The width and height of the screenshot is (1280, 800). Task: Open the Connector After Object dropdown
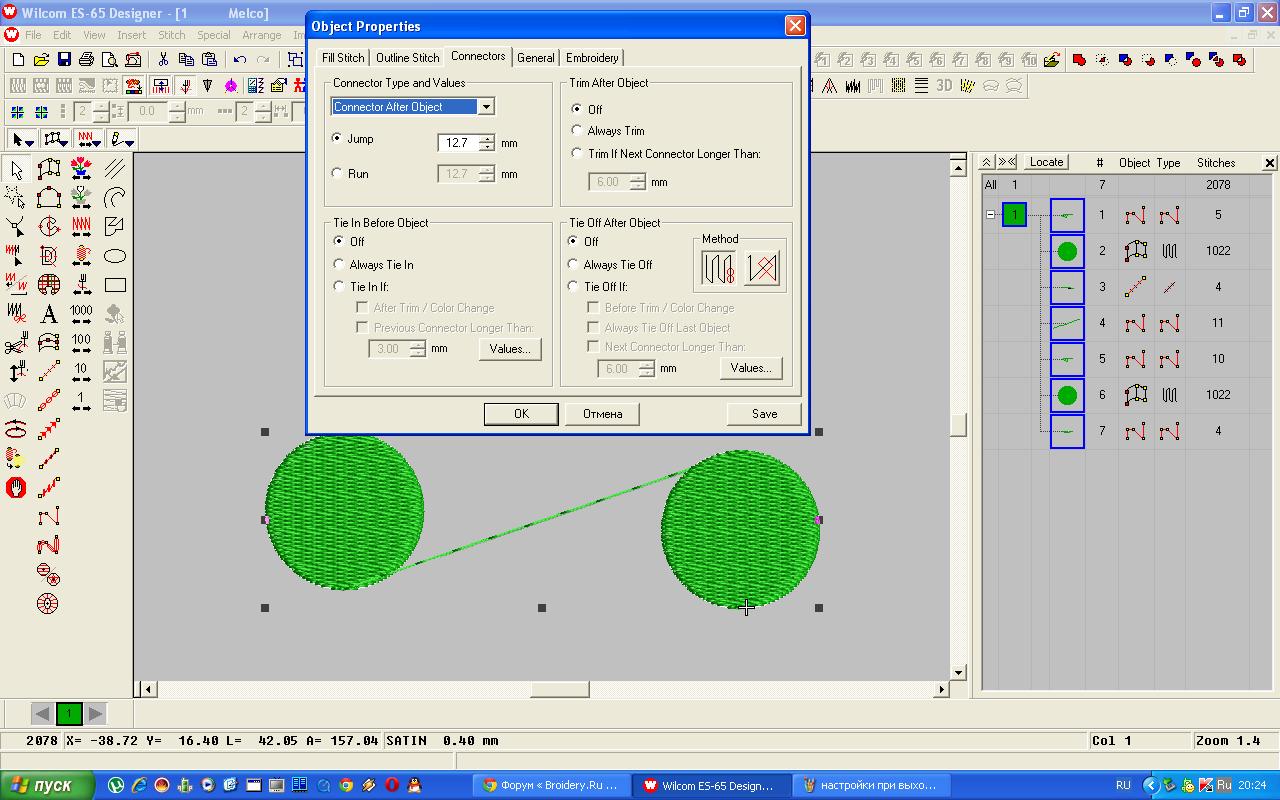click(485, 107)
